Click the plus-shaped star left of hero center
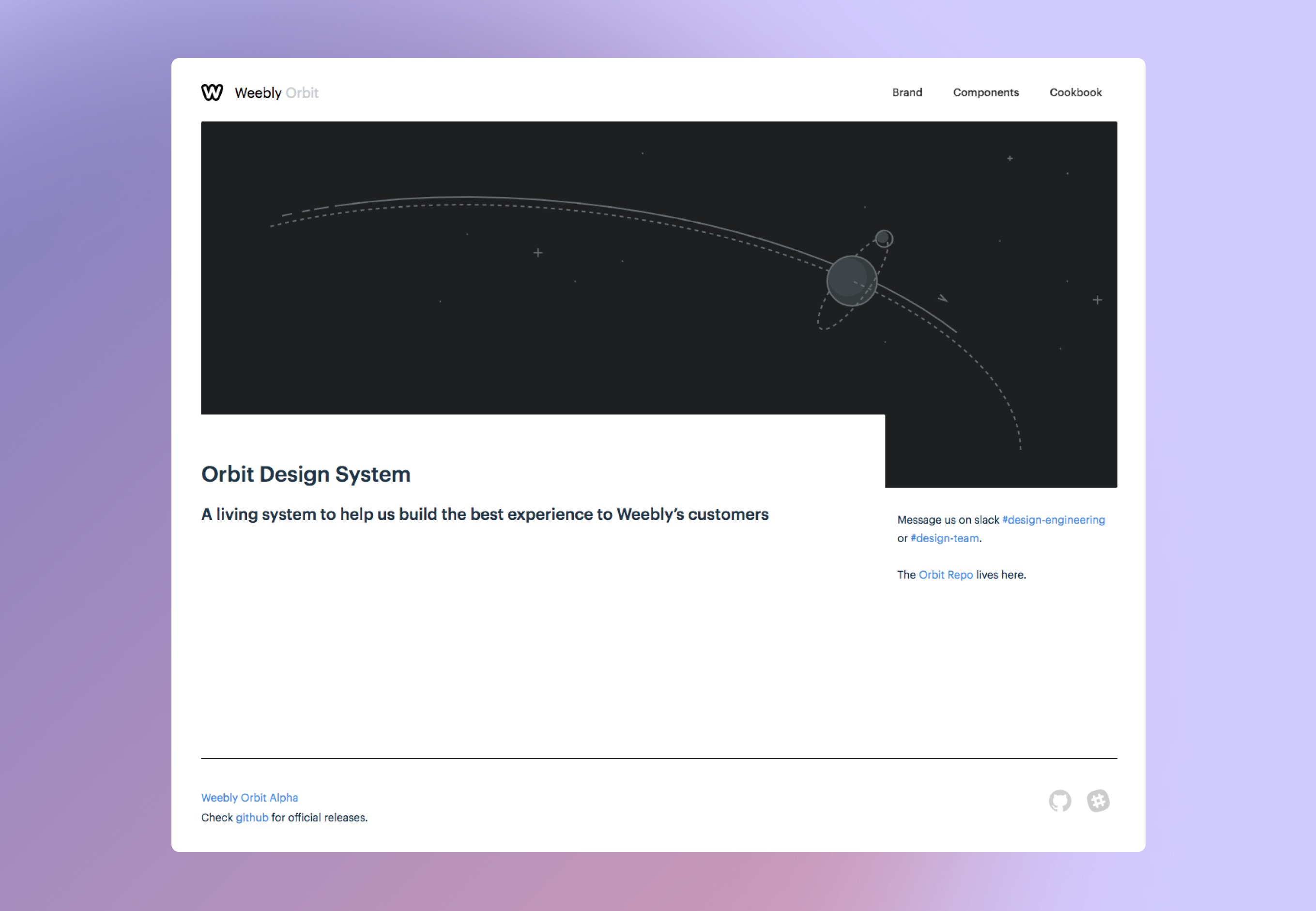The width and height of the screenshot is (1316, 911). [x=538, y=253]
